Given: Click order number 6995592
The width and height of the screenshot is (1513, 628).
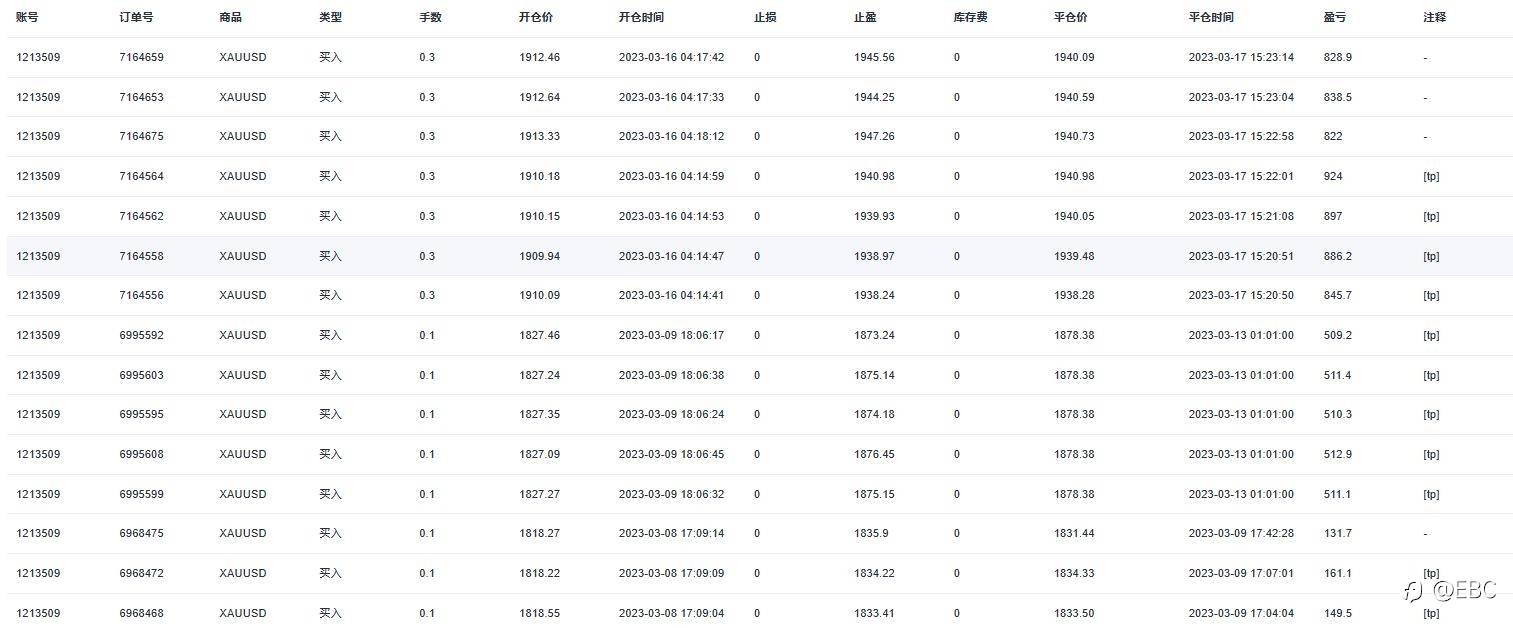Looking at the screenshot, I should [141, 335].
